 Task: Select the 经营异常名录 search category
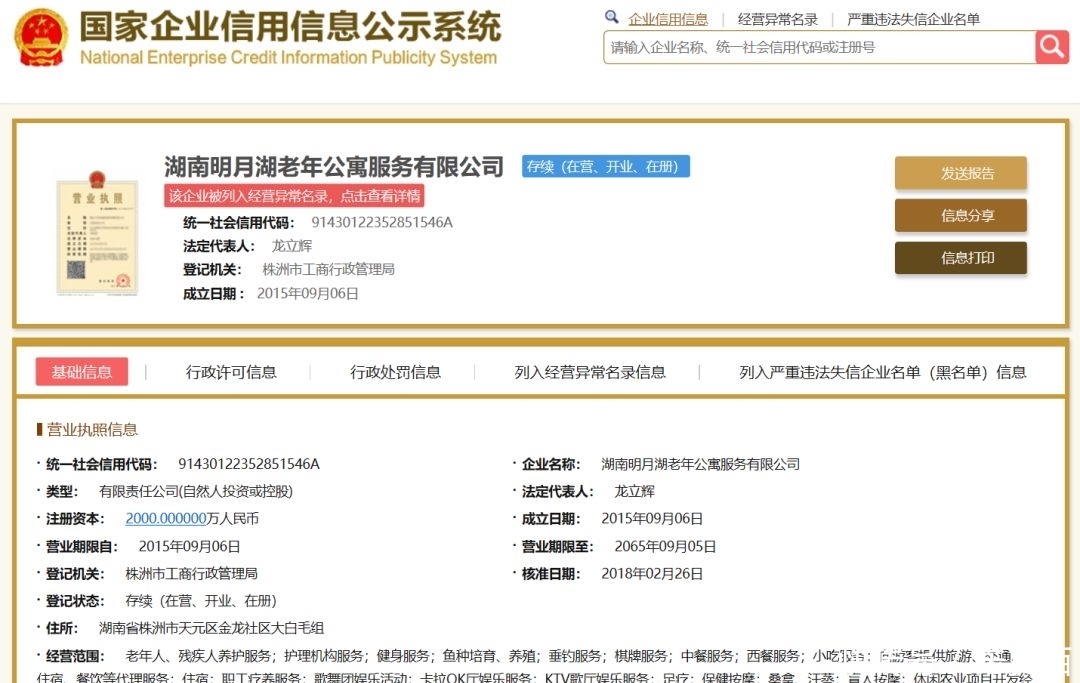coord(777,19)
